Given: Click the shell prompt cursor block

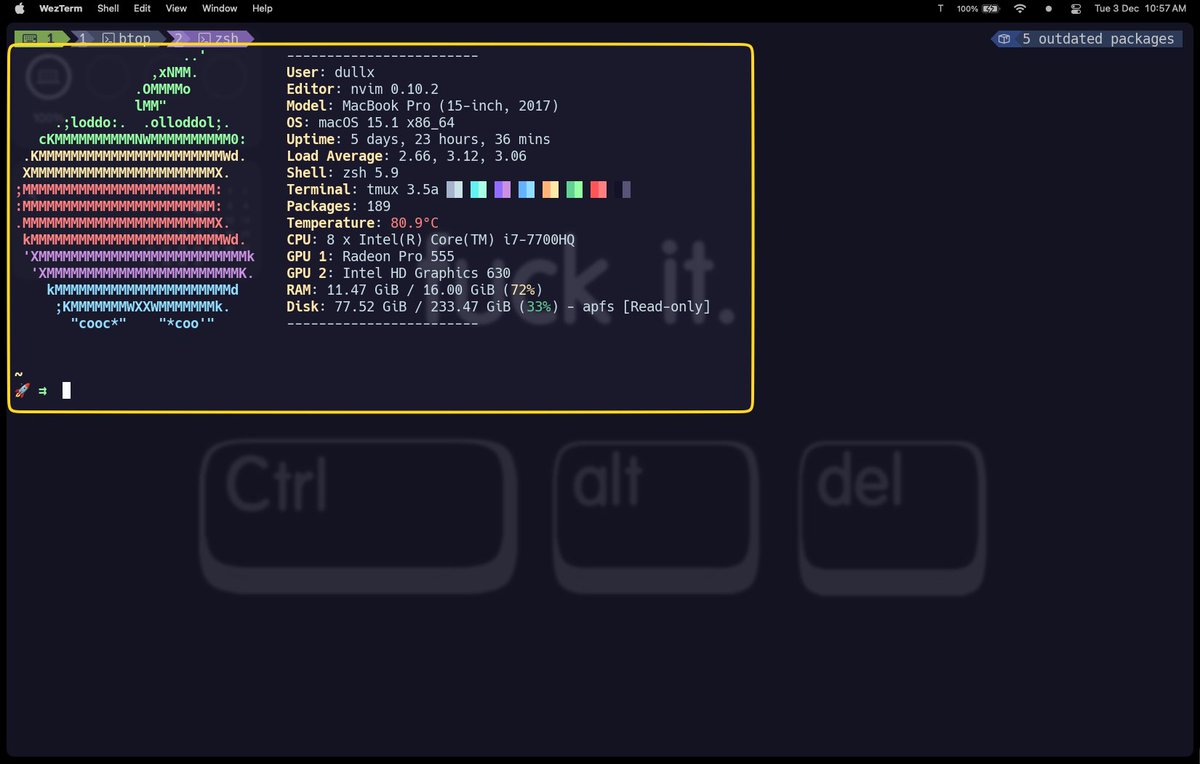Looking at the screenshot, I should coord(66,390).
